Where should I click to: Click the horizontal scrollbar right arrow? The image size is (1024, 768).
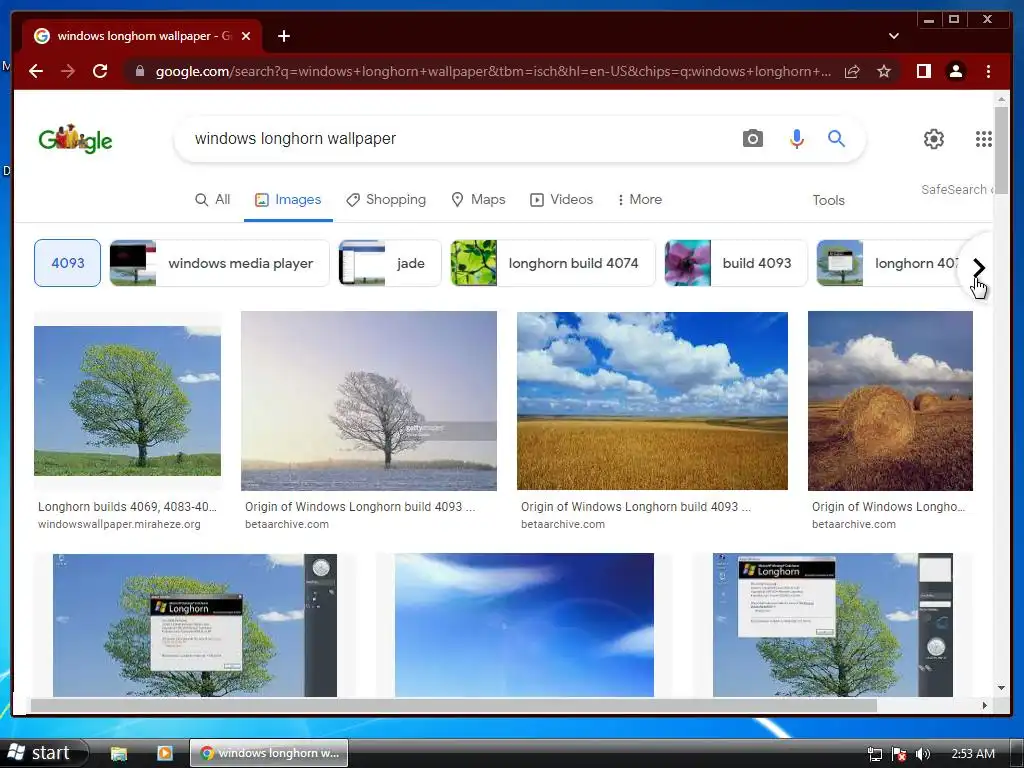pyautogui.click(x=985, y=705)
